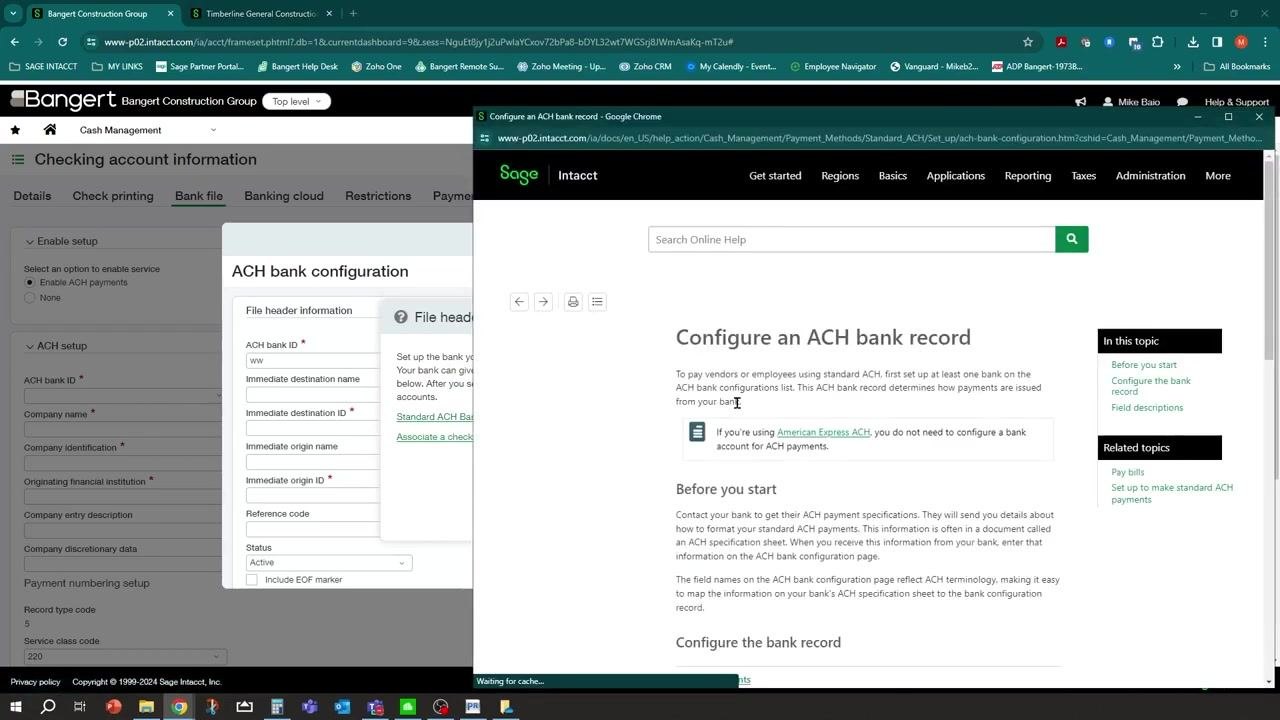Viewport: 1280px width, 720px height.
Task: Click the announcements megaphone icon
Action: pyautogui.click(x=1081, y=102)
